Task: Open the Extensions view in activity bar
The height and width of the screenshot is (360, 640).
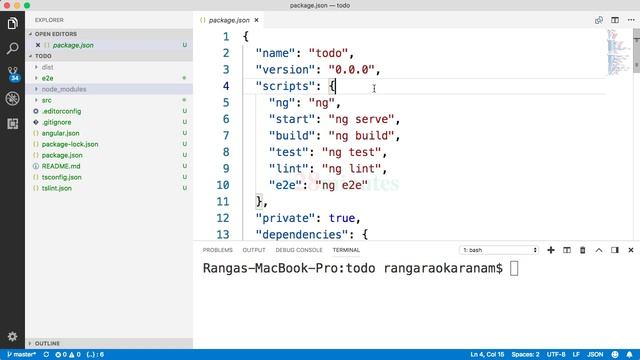Action: pyautogui.click(x=12, y=123)
